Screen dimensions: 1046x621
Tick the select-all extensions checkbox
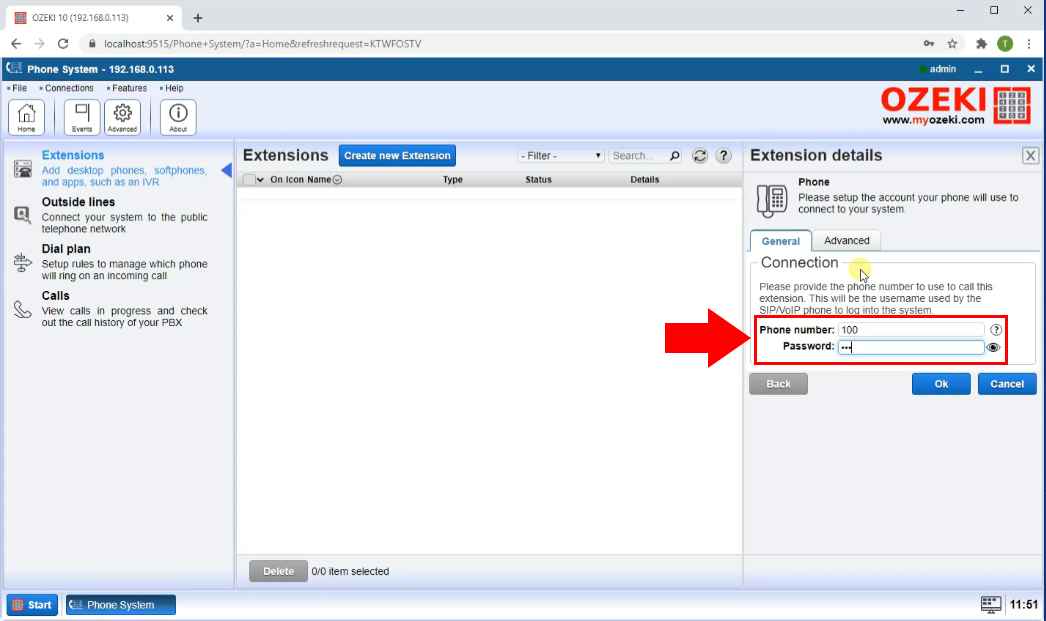pos(249,179)
